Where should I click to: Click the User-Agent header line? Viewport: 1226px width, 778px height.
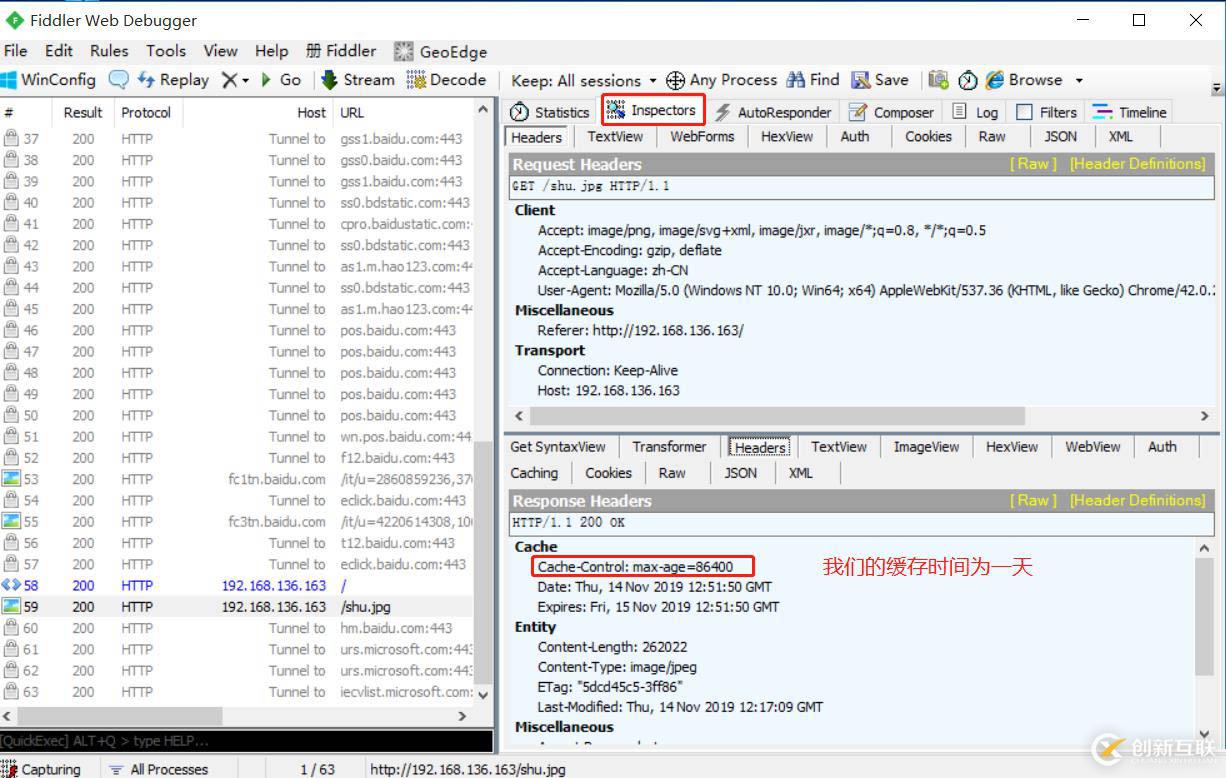tap(875, 290)
